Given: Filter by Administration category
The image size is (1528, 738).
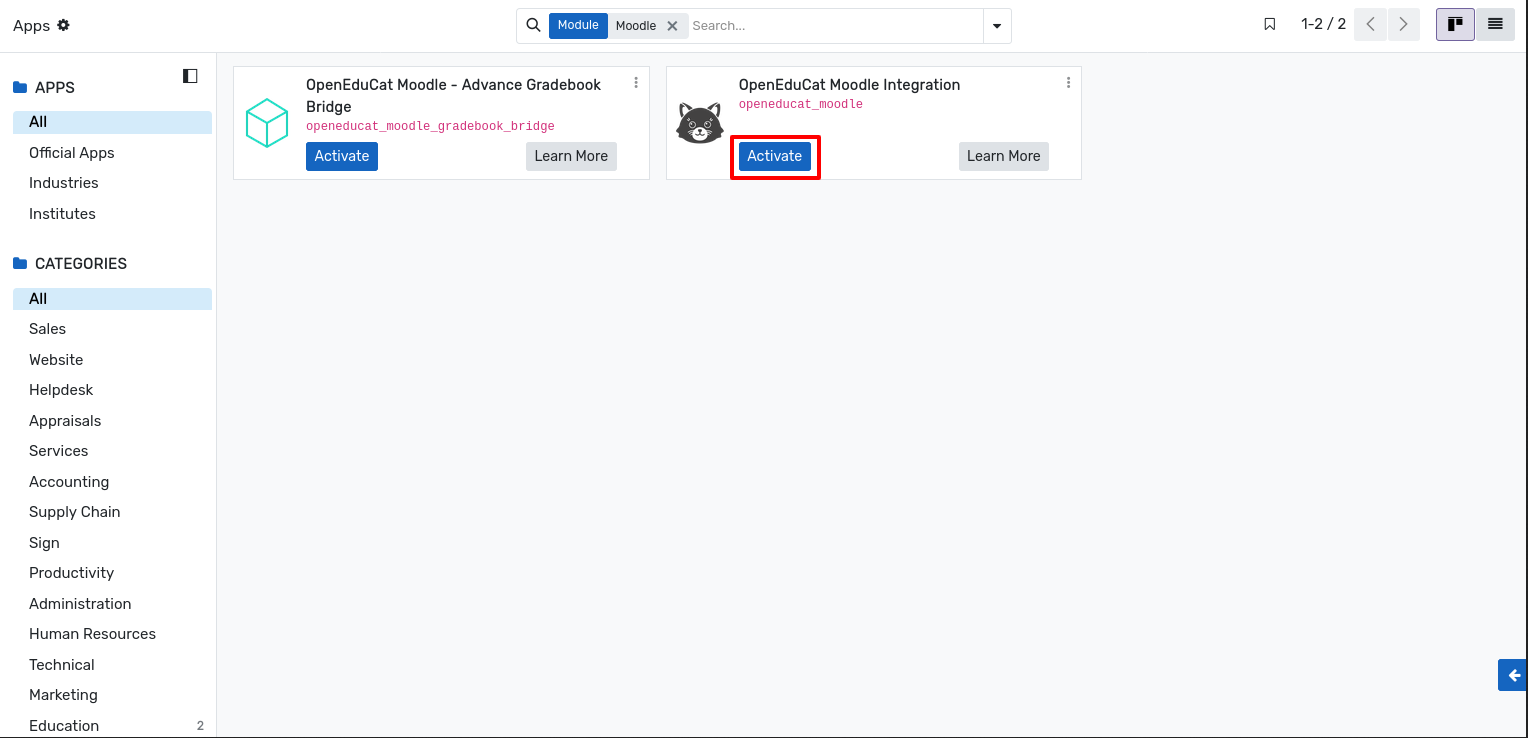Looking at the screenshot, I should [x=112, y=604].
